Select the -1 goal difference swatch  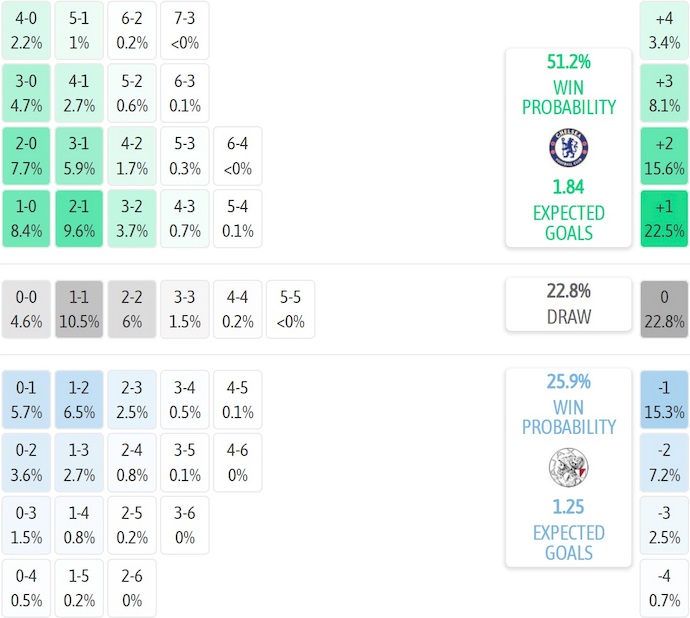(x=664, y=399)
